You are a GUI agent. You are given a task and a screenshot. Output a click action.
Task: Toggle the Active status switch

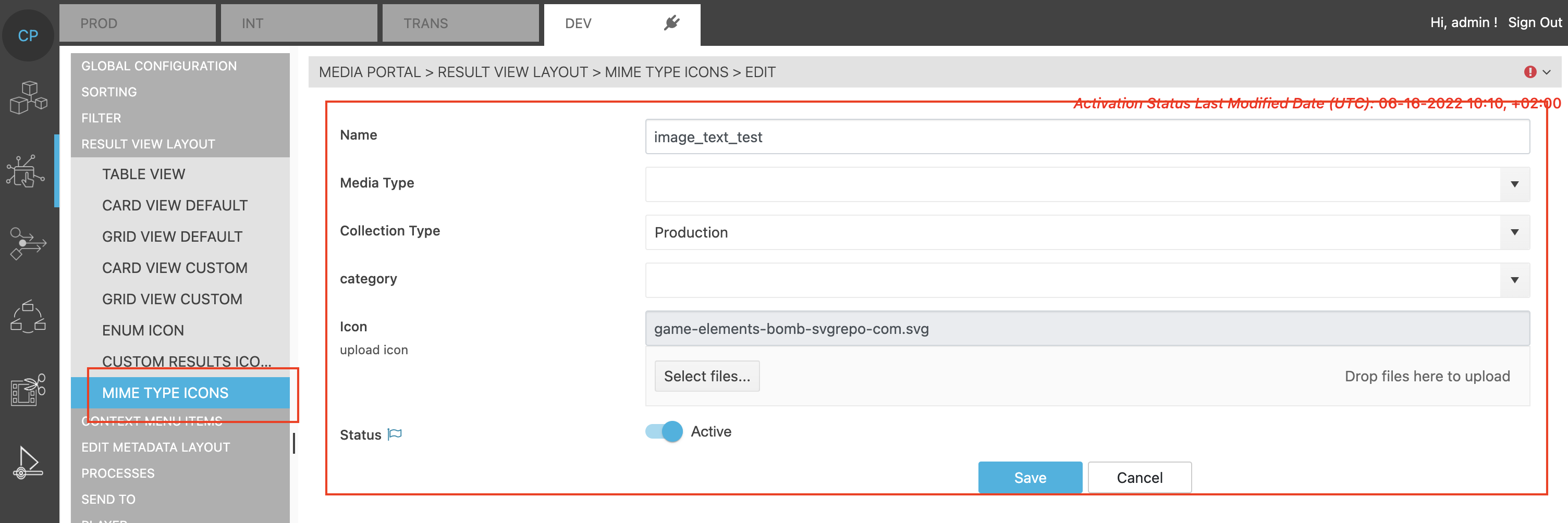(x=664, y=432)
